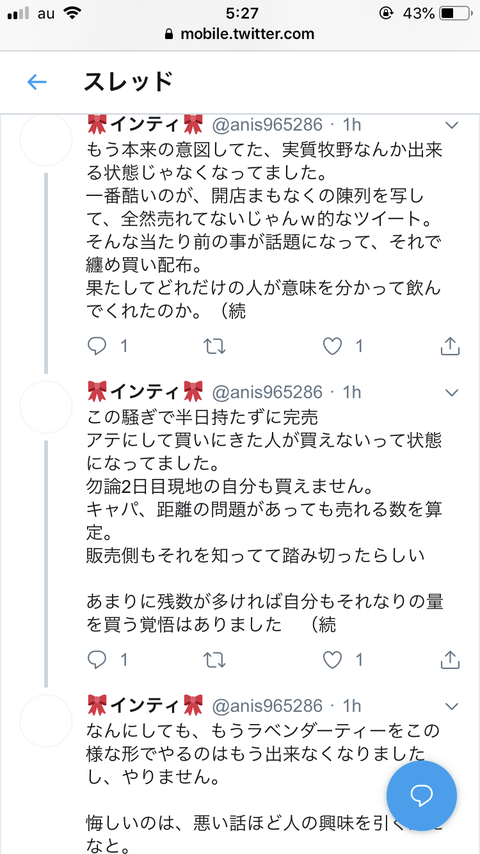
Task: Open options chevron on third tweet
Action: (x=452, y=706)
